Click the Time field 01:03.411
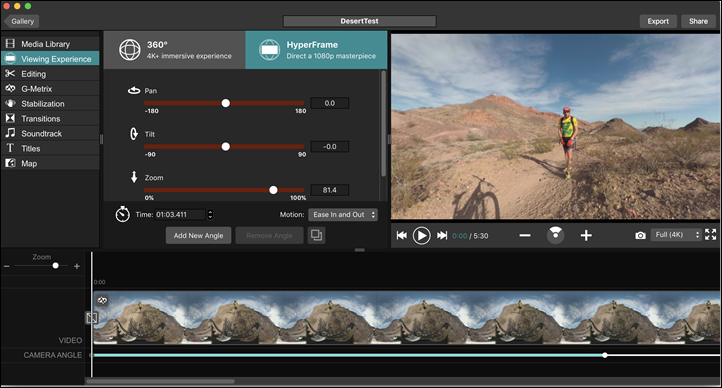Viewport: 722px width, 388px height. [180, 214]
